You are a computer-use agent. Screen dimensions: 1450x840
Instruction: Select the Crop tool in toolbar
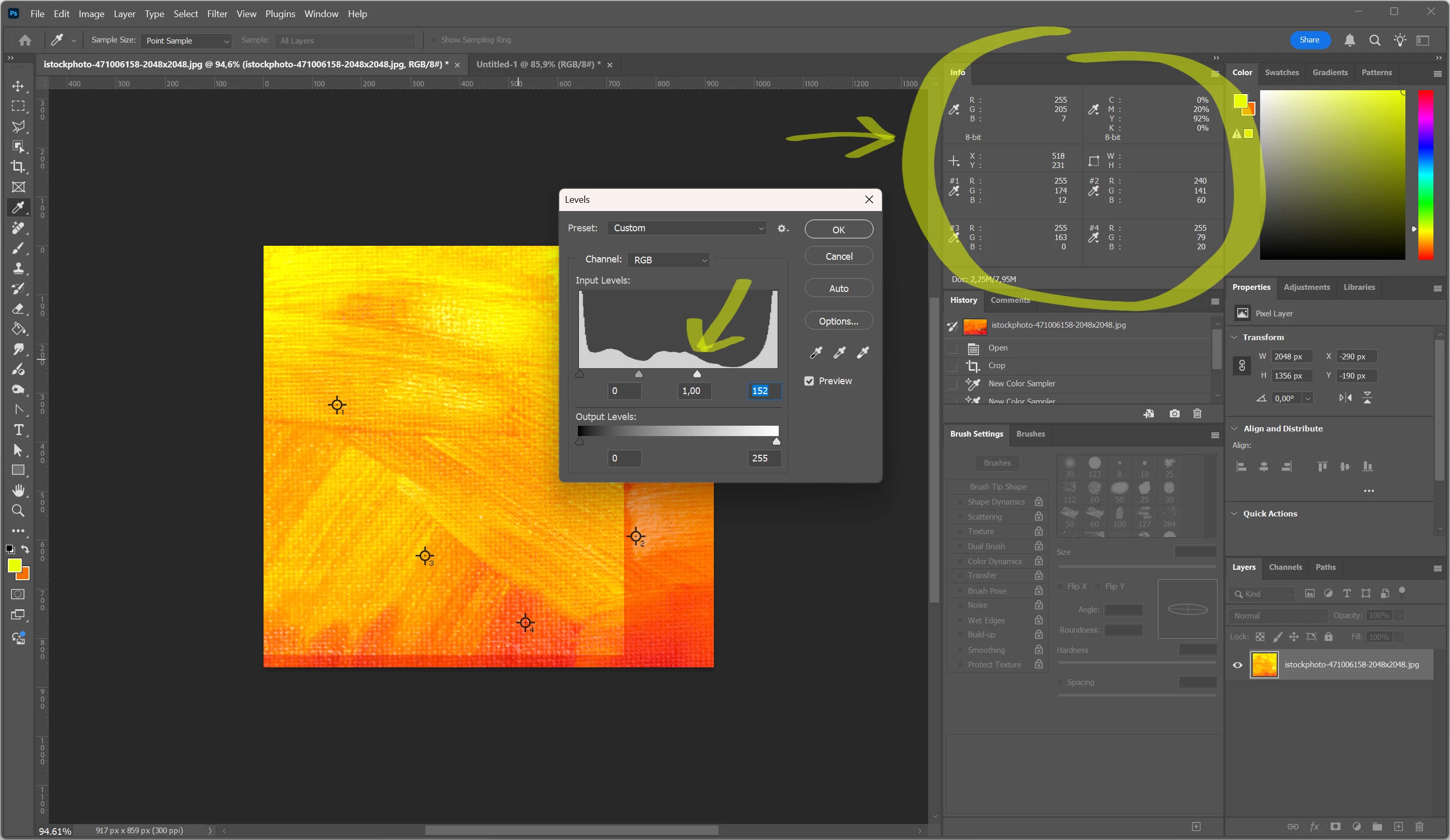click(18, 167)
